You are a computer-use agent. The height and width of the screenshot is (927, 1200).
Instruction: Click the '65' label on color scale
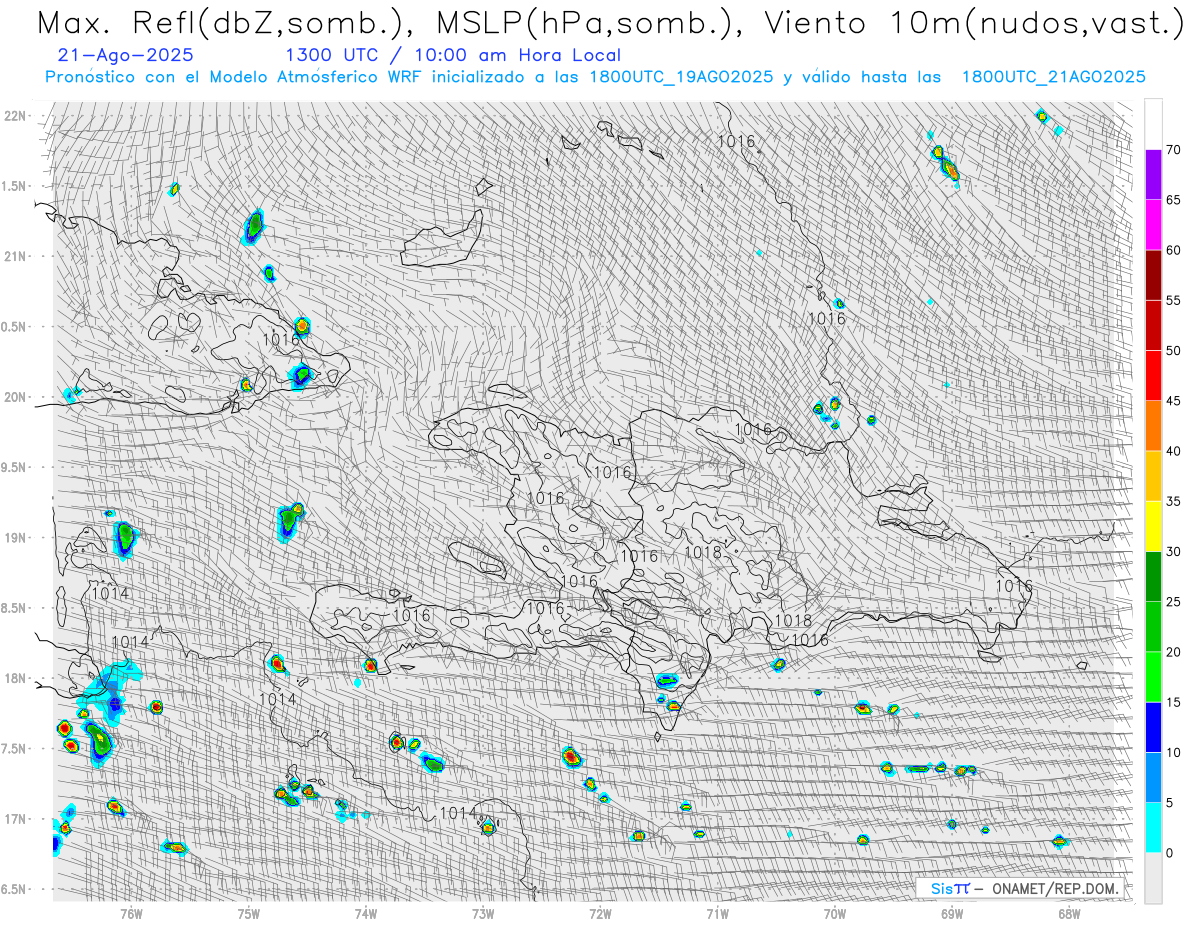pyautogui.click(x=1174, y=200)
